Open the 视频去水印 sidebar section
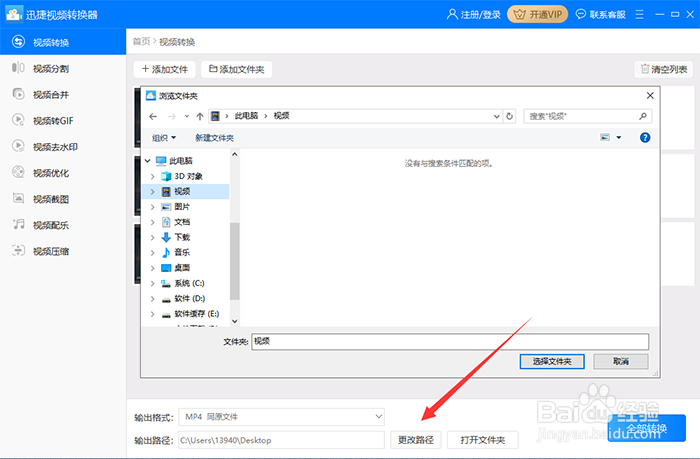Image resolution: width=700 pixels, height=459 pixels. pos(63,147)
